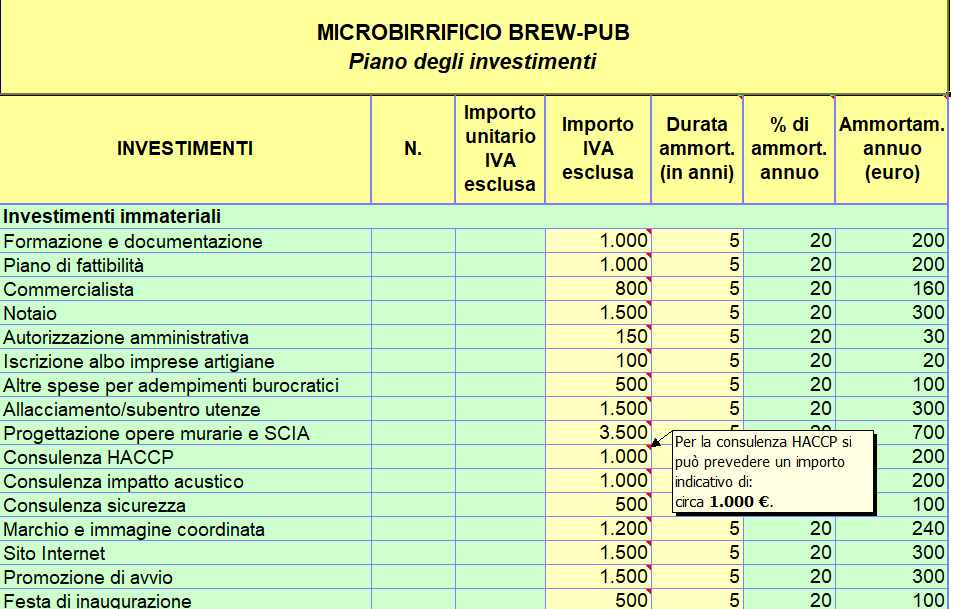Select the 1.000 amount for Consulenza HACCP
Viewport: 953px width, 609px height.
pyautogui.click(x=598, y=457)
